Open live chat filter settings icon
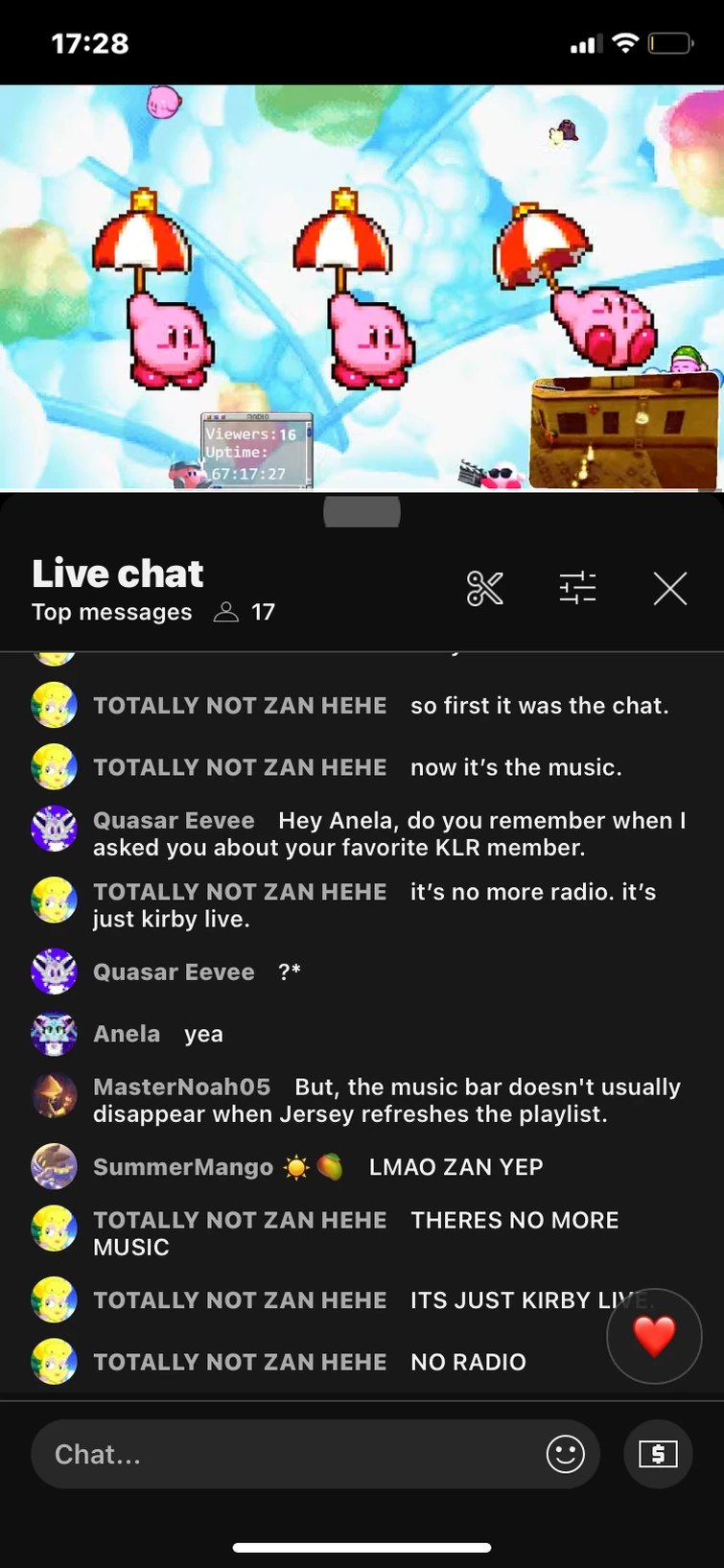 (577, 588)
